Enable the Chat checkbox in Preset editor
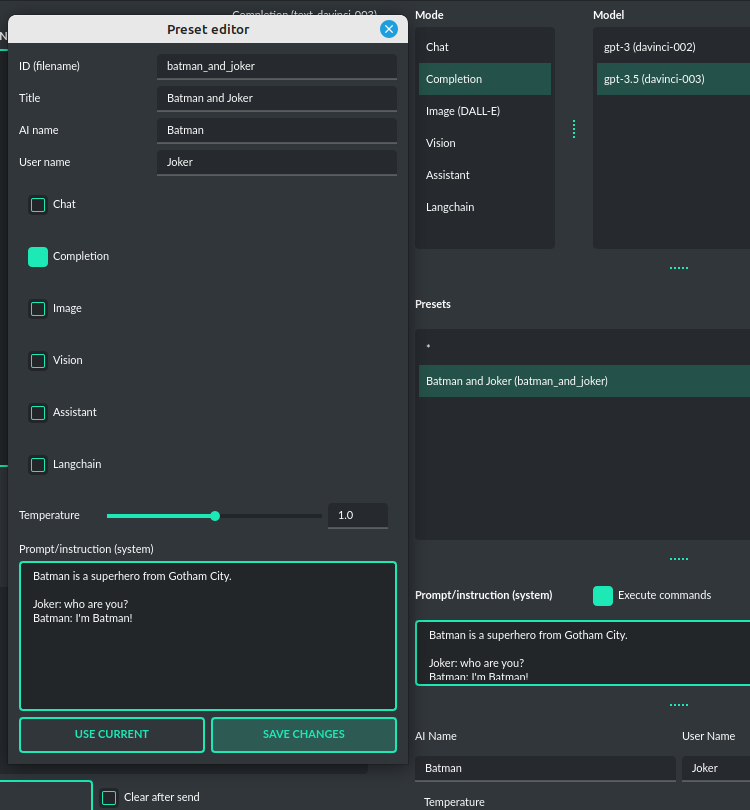The height and width of the screenshot is (810, 750). pyautogui.click(x=38, y=205)
